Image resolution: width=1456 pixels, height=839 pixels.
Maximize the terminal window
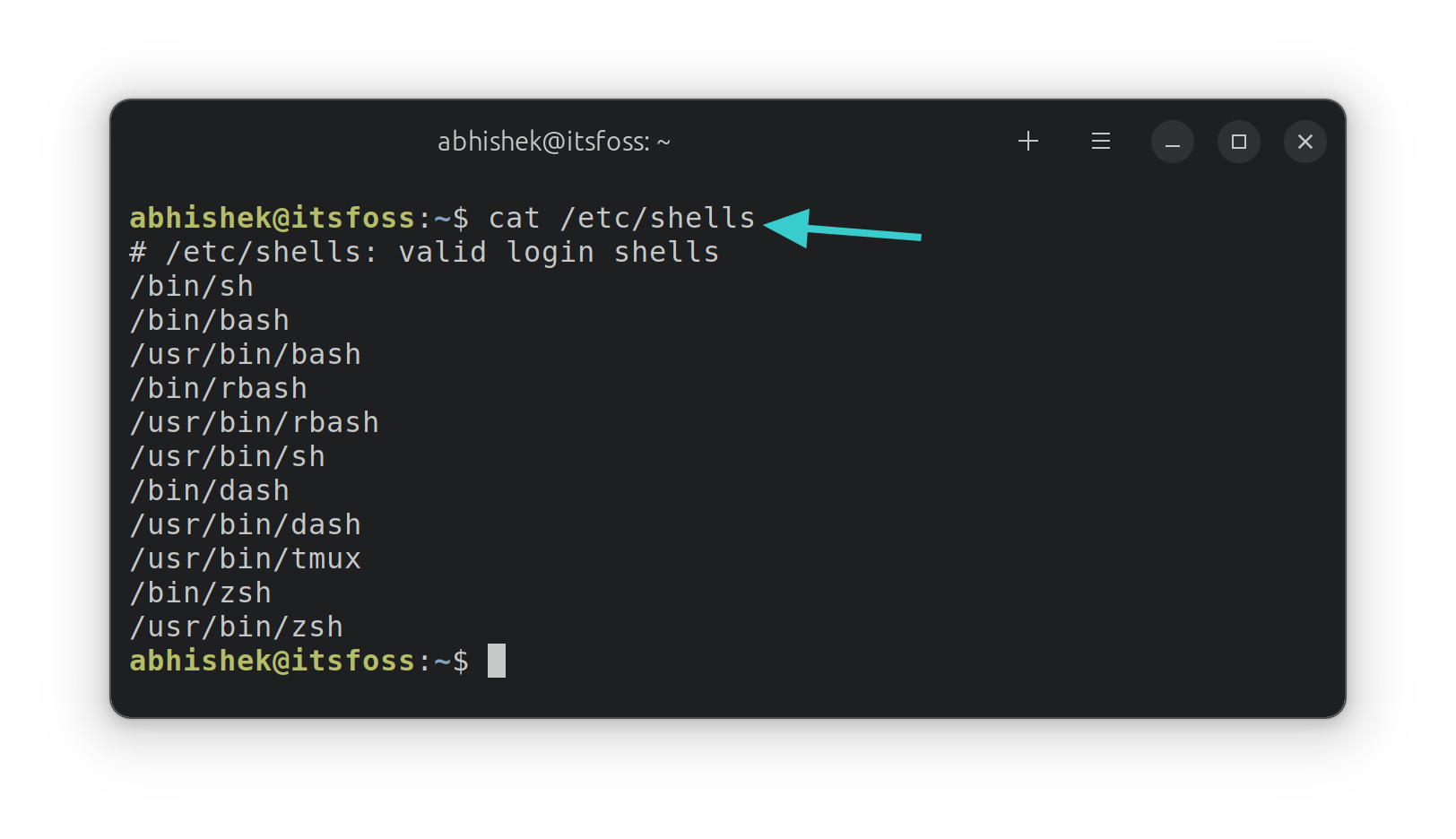point(1238,142)
